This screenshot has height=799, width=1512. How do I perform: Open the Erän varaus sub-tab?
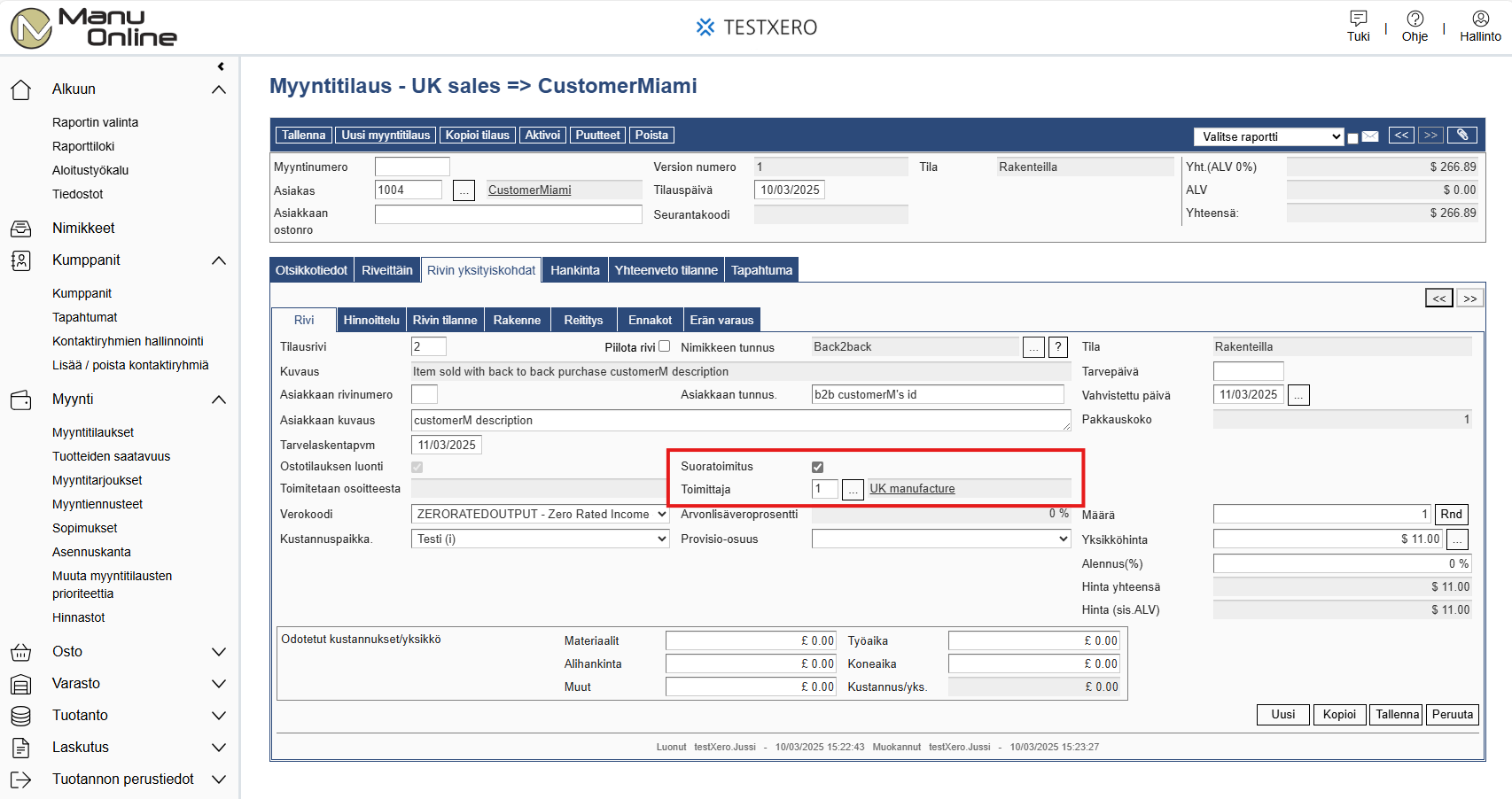pyautogui.click(x=721, y=320)
